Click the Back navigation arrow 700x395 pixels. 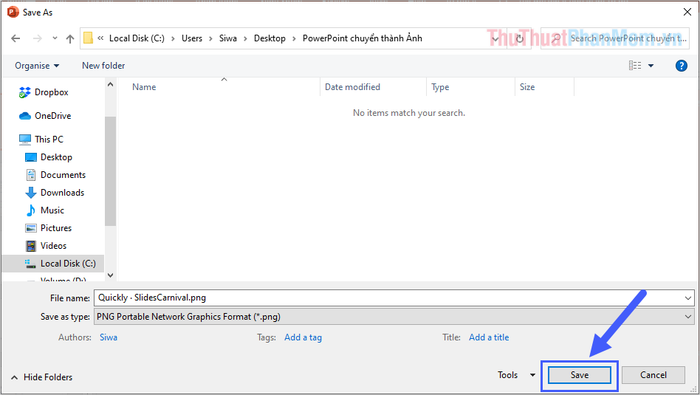(x=16, y=38)
